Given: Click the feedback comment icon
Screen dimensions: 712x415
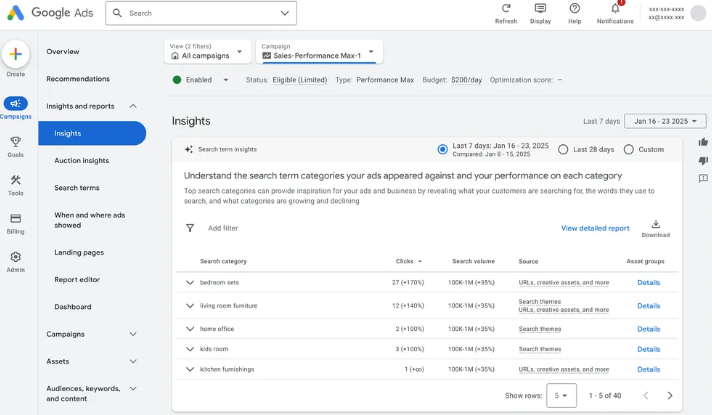Looking at the screenshot, I should pos(703,178).
